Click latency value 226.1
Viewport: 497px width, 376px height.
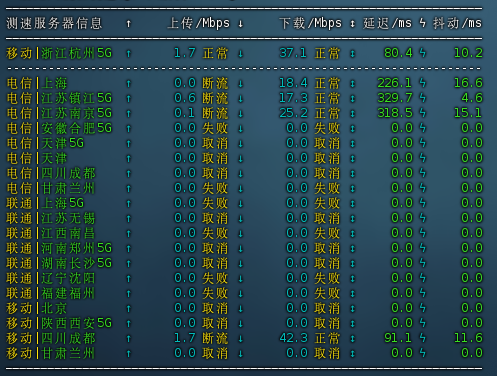[x=395, y=83]
